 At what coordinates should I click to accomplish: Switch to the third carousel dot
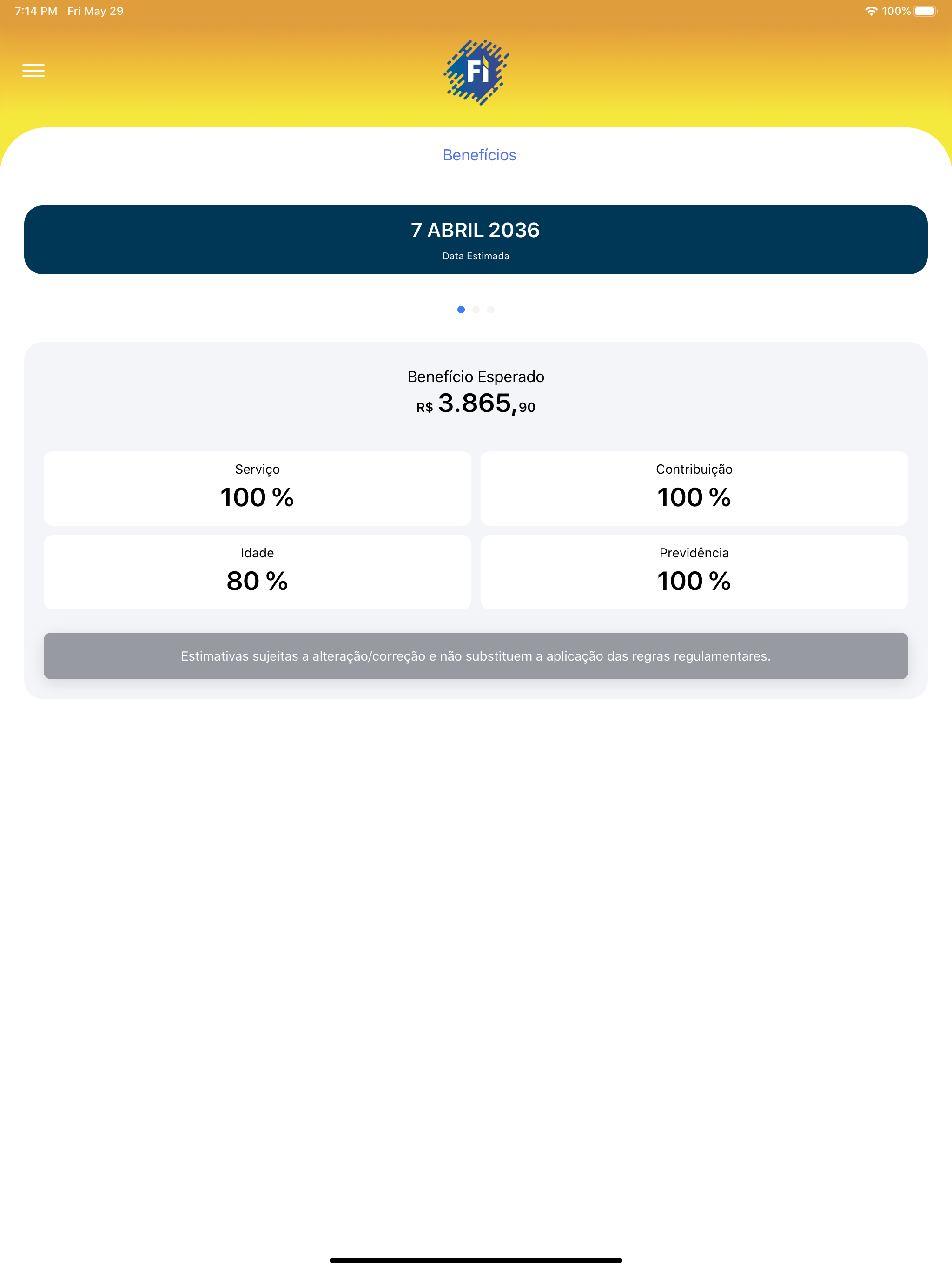click(x=491, y=310)
